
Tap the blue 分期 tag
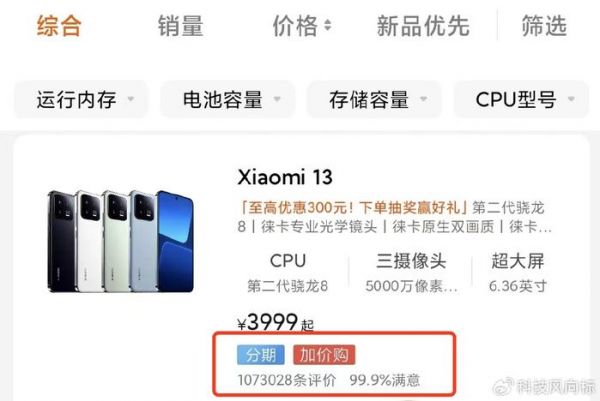(261, 355)
